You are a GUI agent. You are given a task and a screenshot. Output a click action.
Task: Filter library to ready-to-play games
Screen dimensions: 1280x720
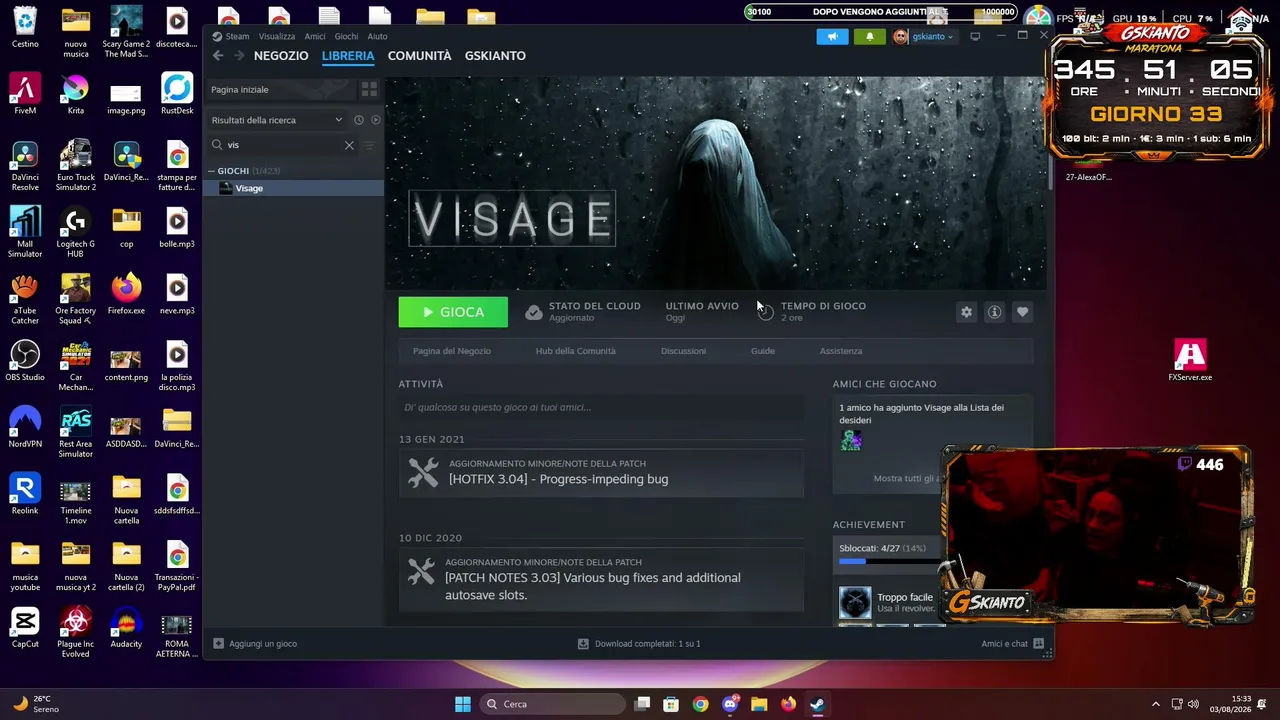point(376,120)
